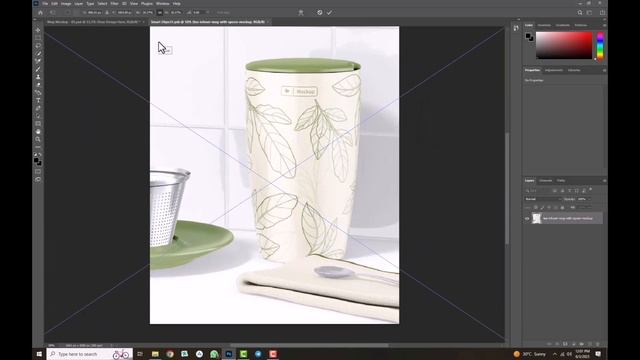The image size is (640, 360).
Task: Click the smart object layer thumbnail
Action: (536, 218)
